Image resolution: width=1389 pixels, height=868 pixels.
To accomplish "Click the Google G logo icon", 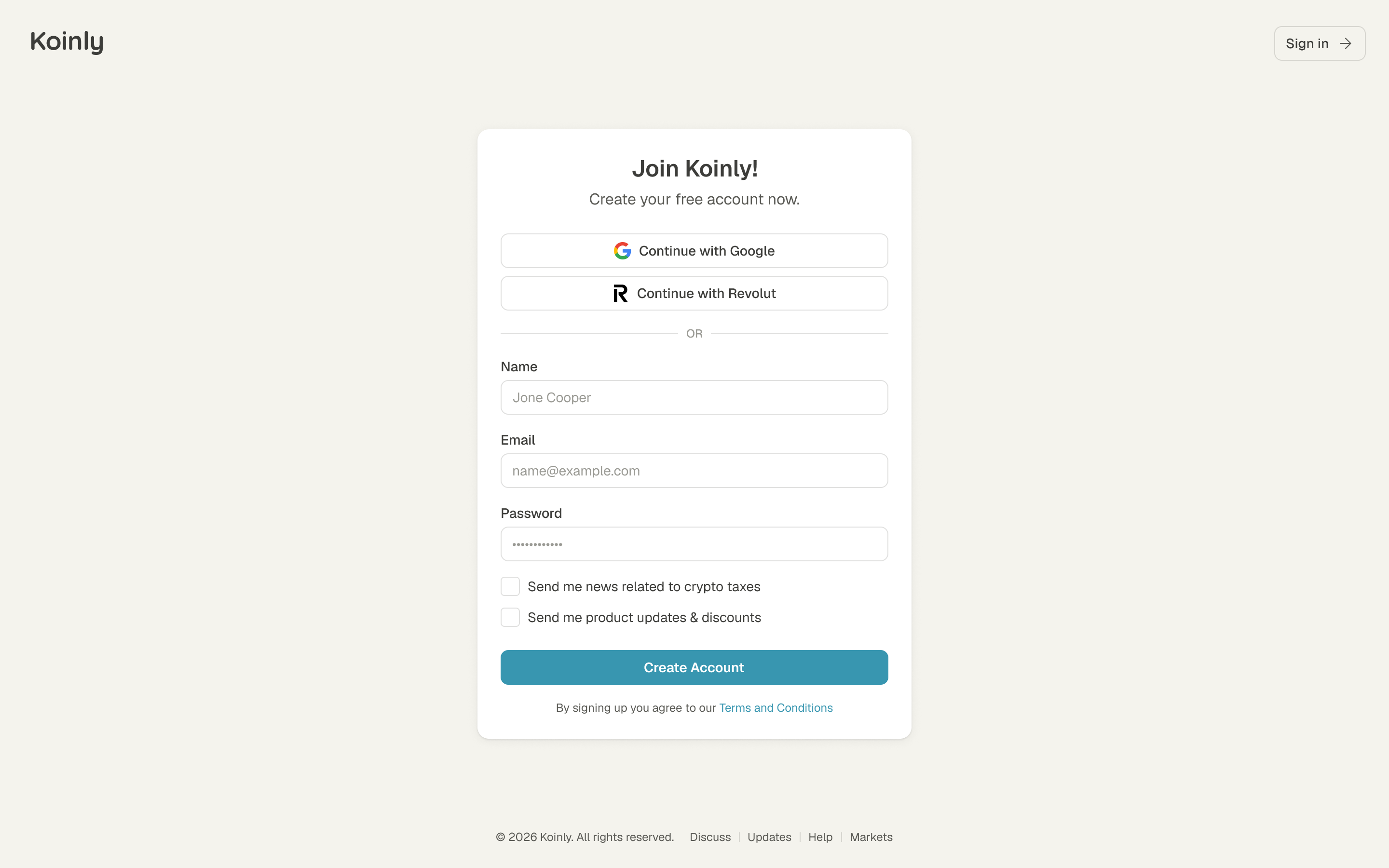I will pyautogui.click(x=622, y=251).
